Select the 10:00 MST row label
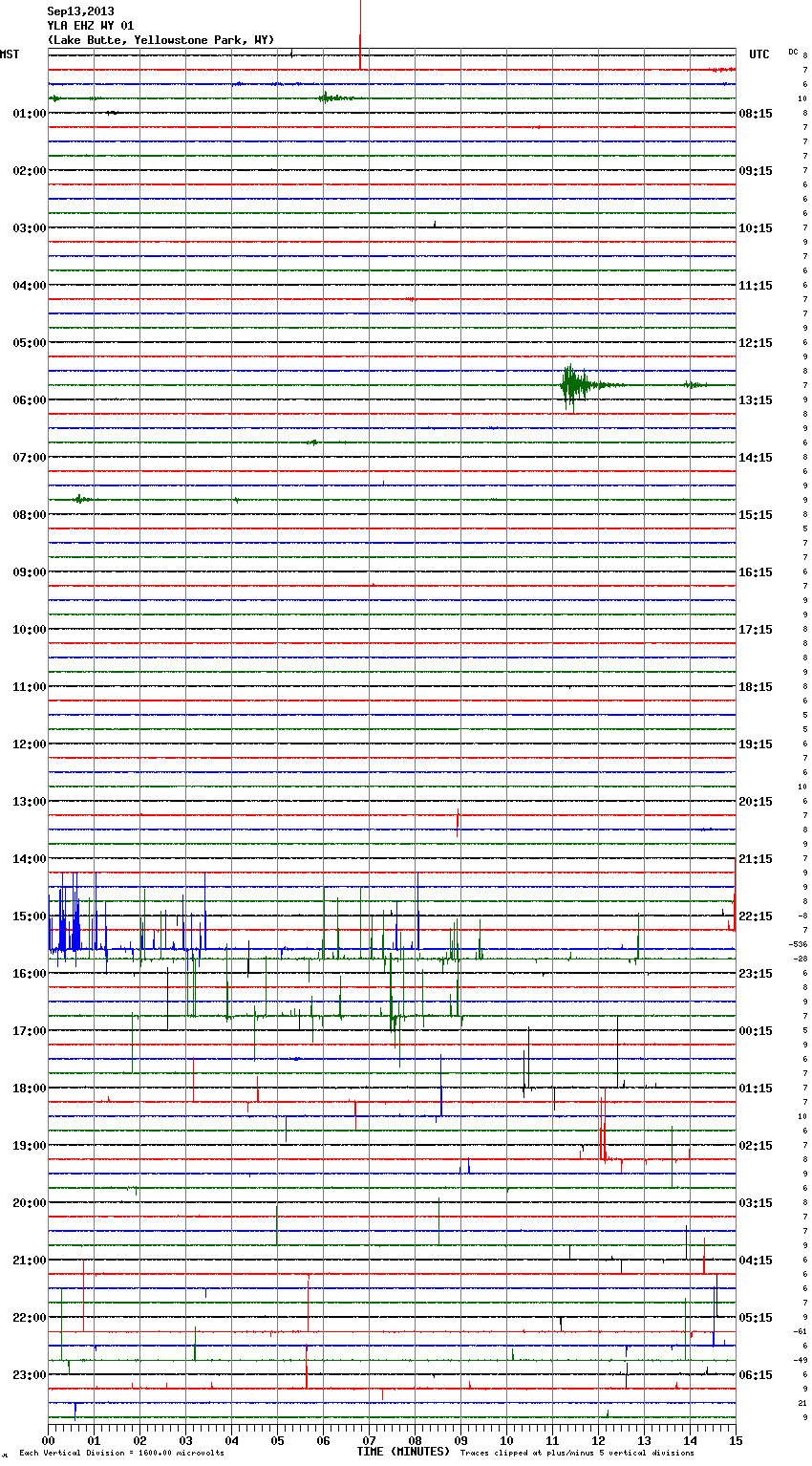The height and width of the screenshot is (1466, 812). coord(30,630)
